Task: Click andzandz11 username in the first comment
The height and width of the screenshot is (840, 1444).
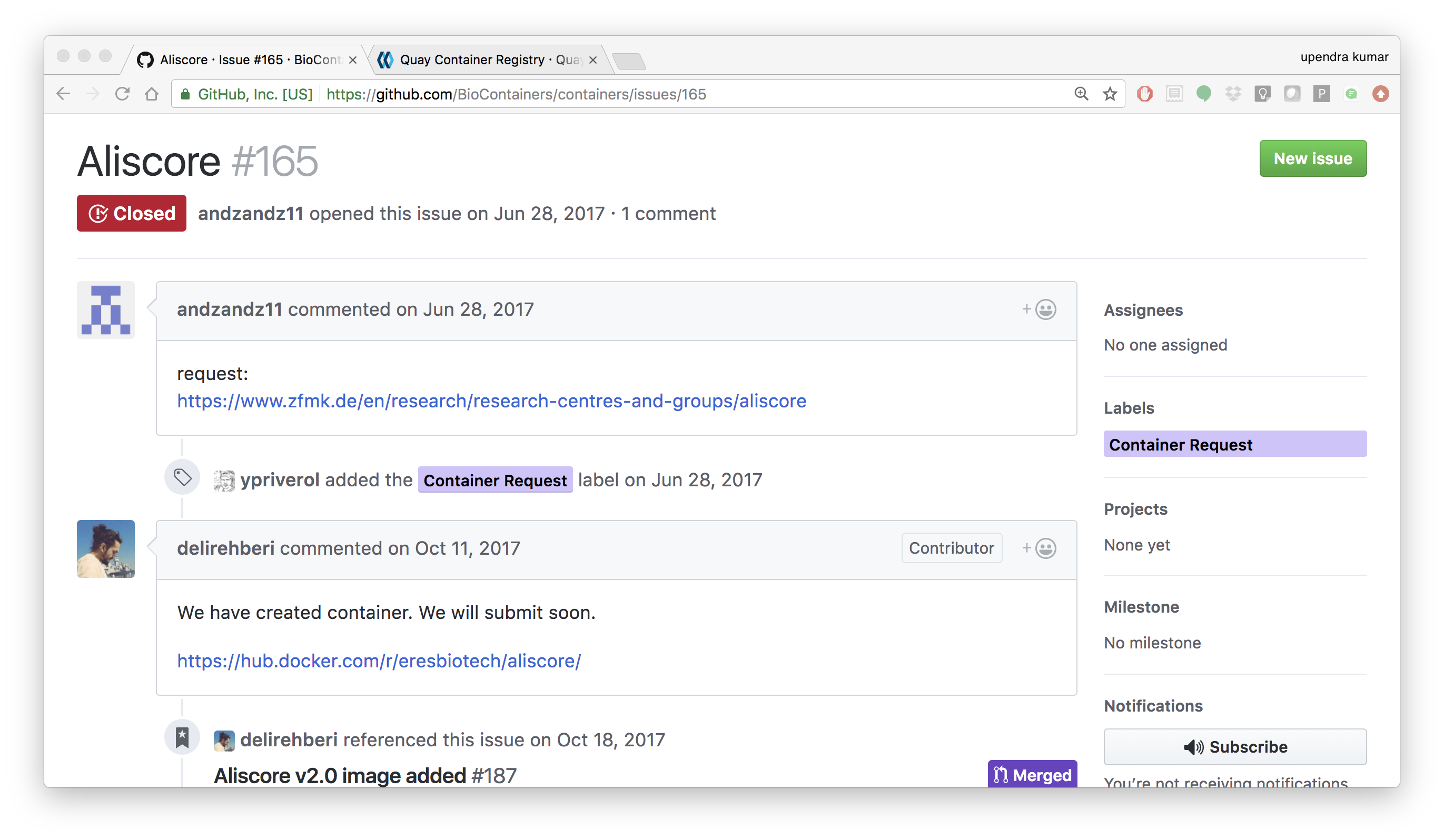Action: (x=229, y=310)
